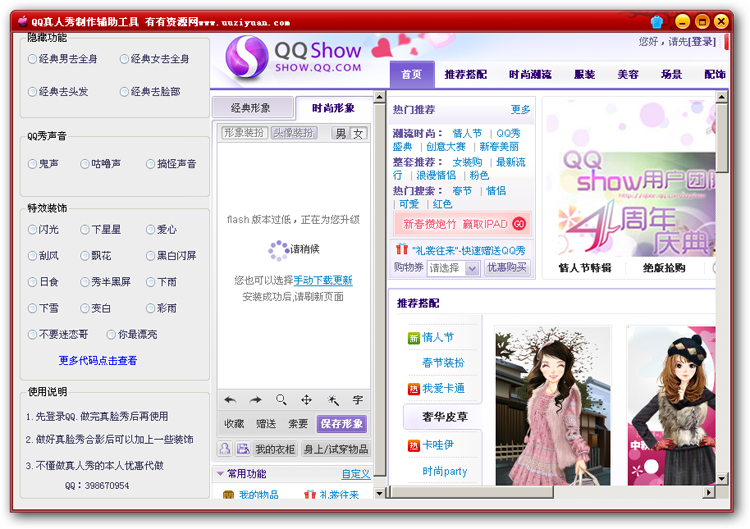Screen dimensions: 750x529
Task: Click the redo arrow in avatar toolbar
Action: point(255,400)
